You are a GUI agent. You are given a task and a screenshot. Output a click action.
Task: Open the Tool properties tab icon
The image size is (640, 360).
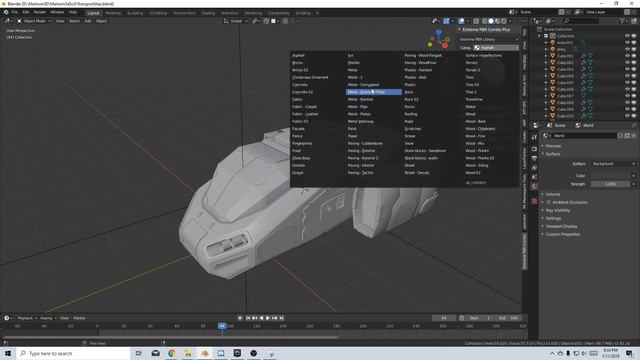(x=534, y=137)
